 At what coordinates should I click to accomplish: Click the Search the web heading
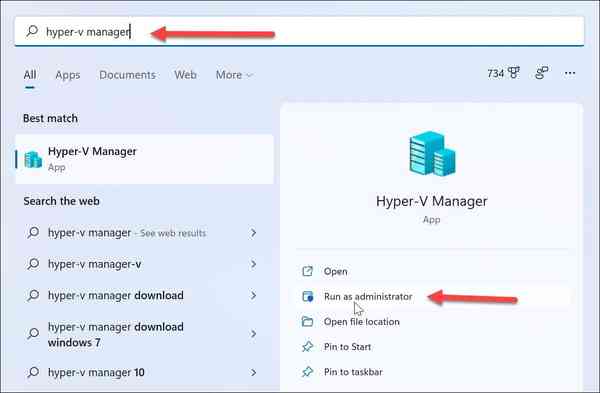61,201
